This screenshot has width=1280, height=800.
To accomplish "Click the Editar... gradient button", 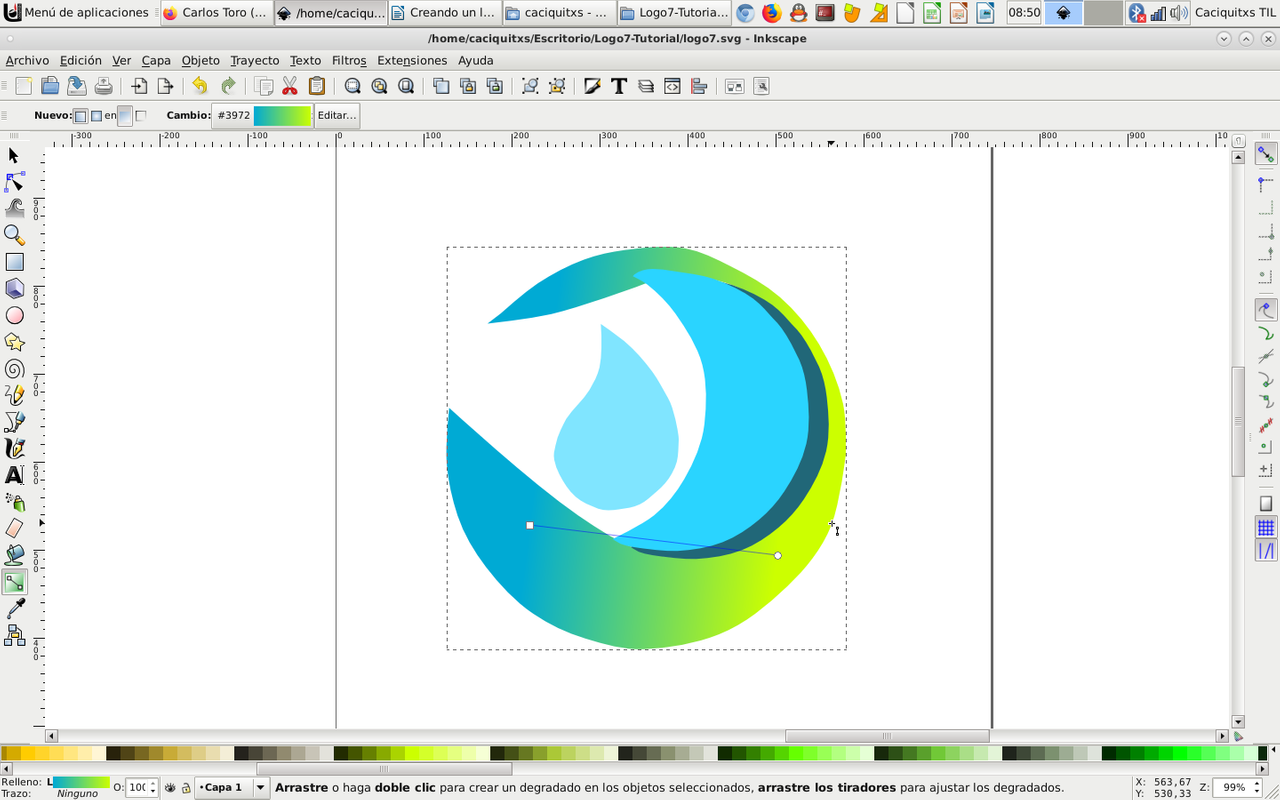I will coord(337,115).
